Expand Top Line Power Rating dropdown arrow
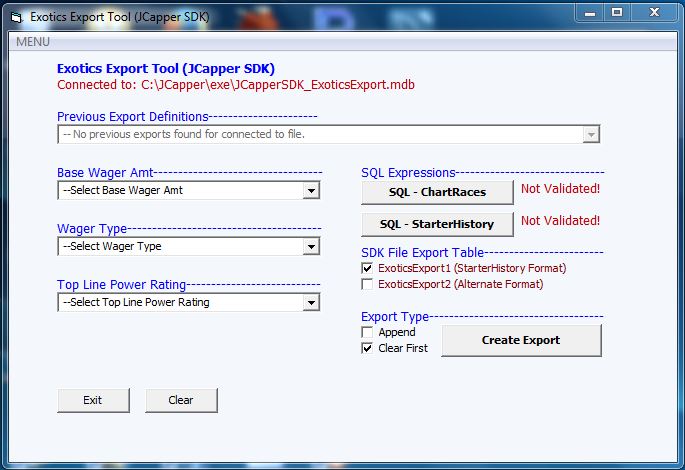Screen dimensions: 685x470 pos(311,303)
